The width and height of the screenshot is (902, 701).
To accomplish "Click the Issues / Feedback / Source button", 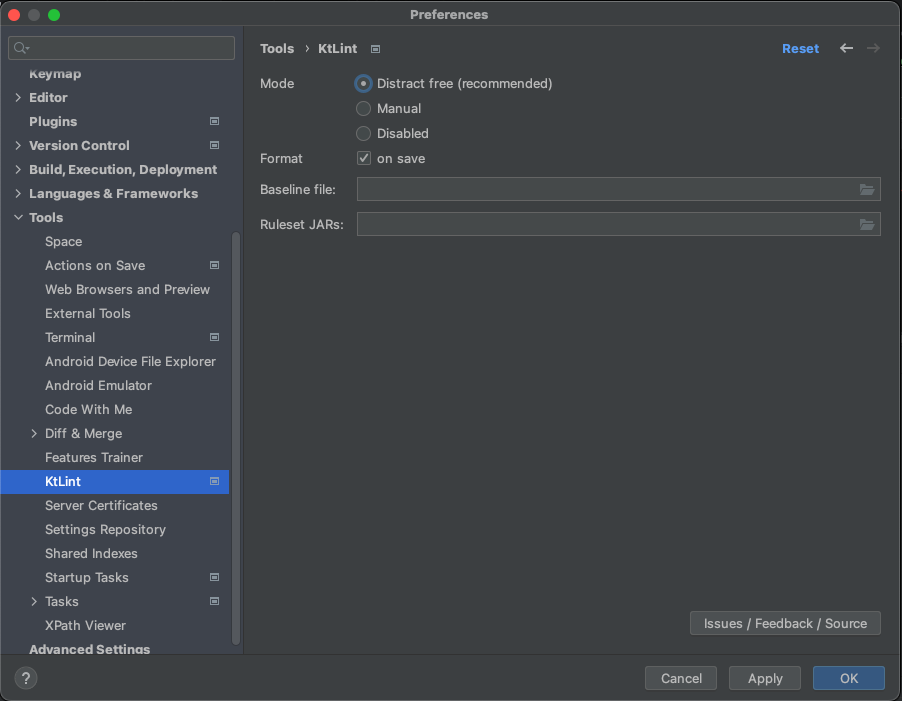I will click(785, 623).
